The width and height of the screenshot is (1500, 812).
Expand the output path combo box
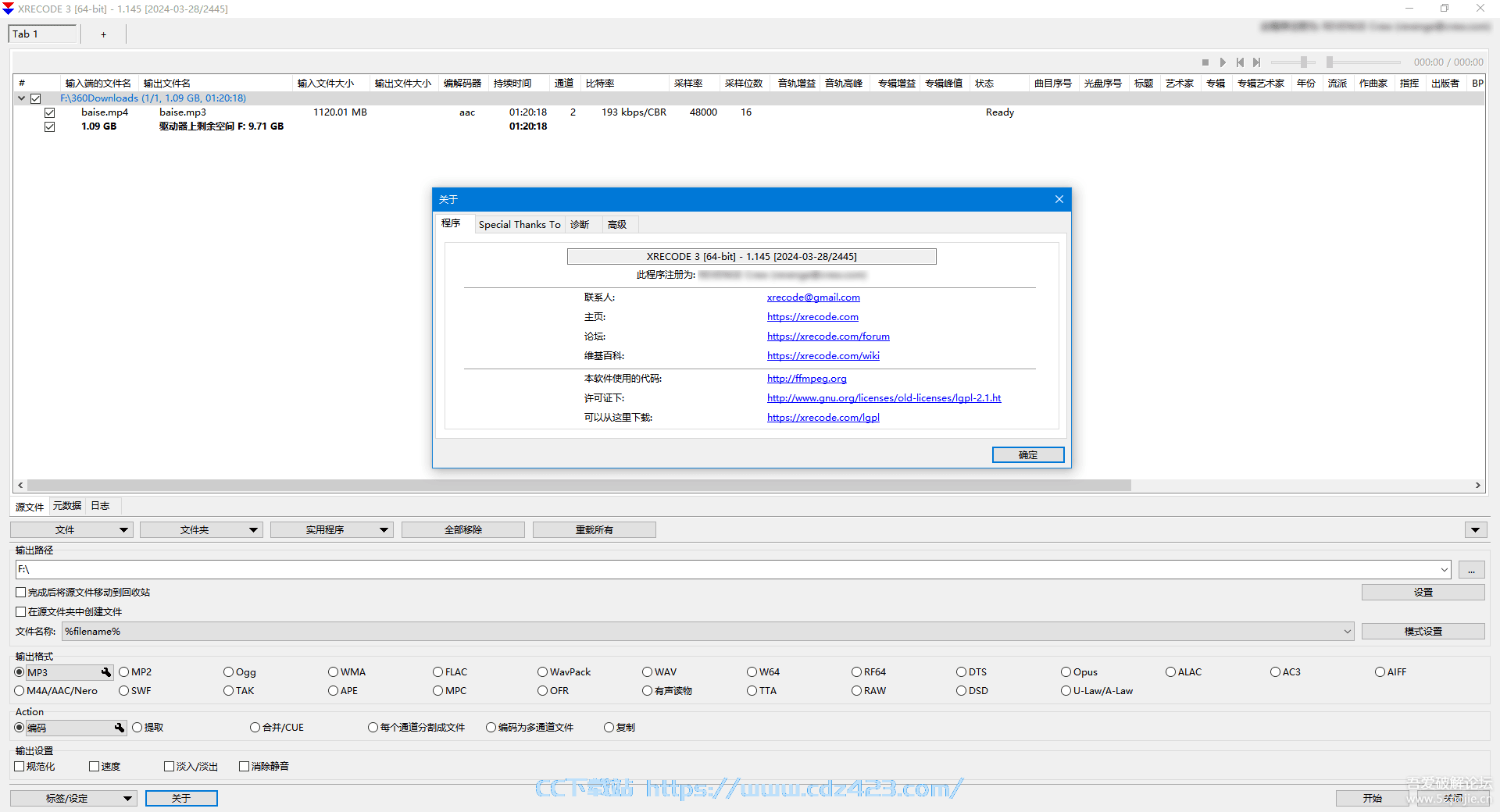point(1445,570)
